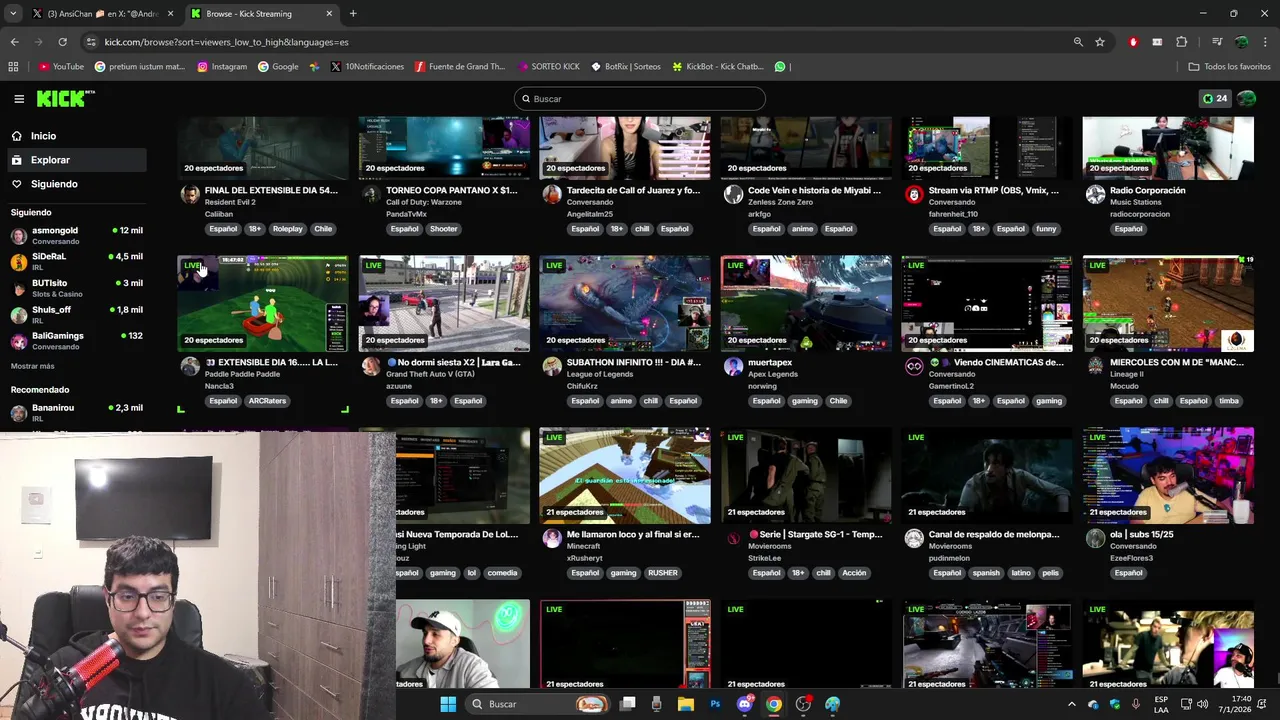
Task: Select the ARCRaiters tag under Nancia3
Action: [267, 401]
